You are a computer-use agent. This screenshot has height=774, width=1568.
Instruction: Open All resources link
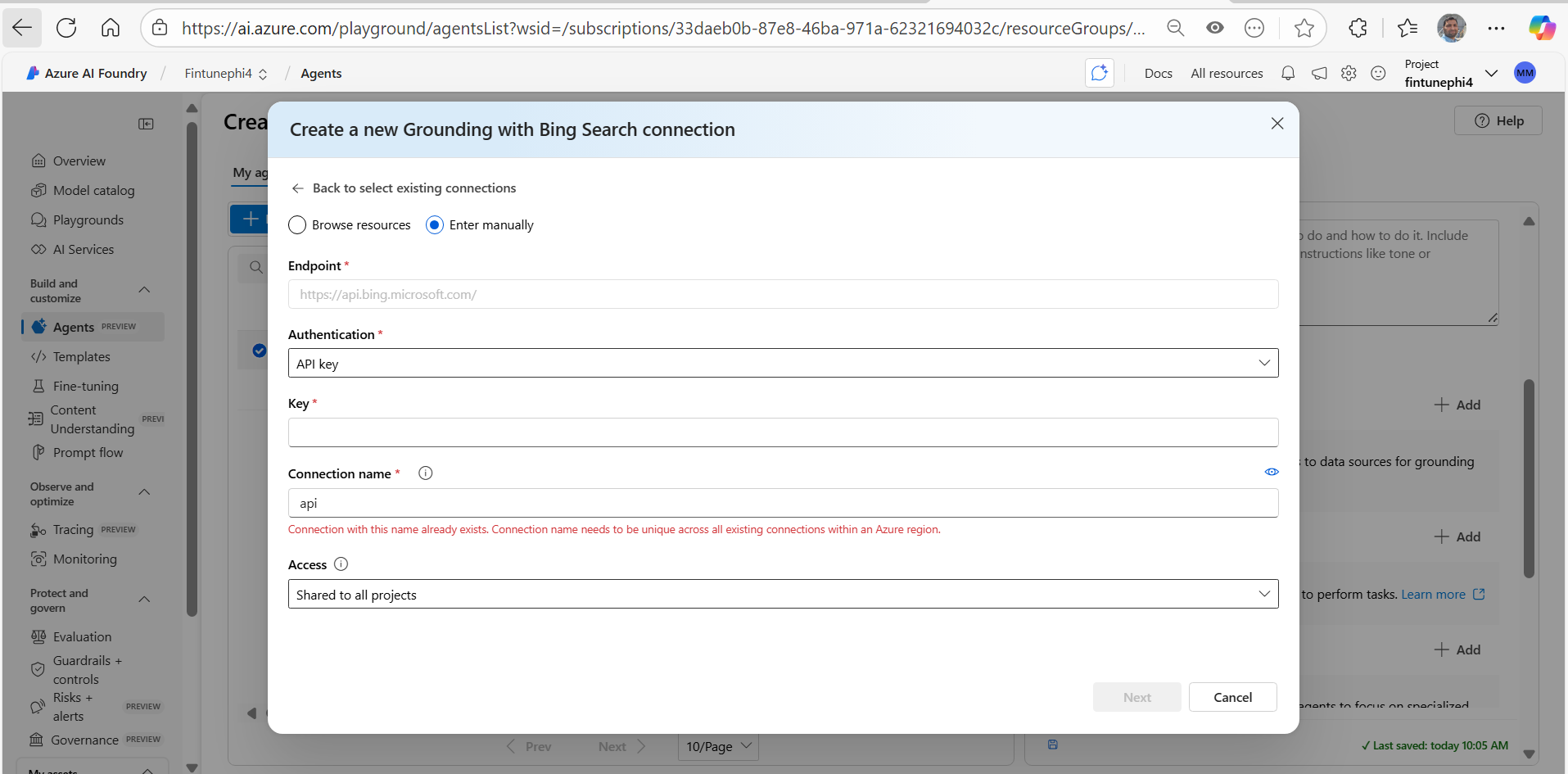(x=1227, y=73)
